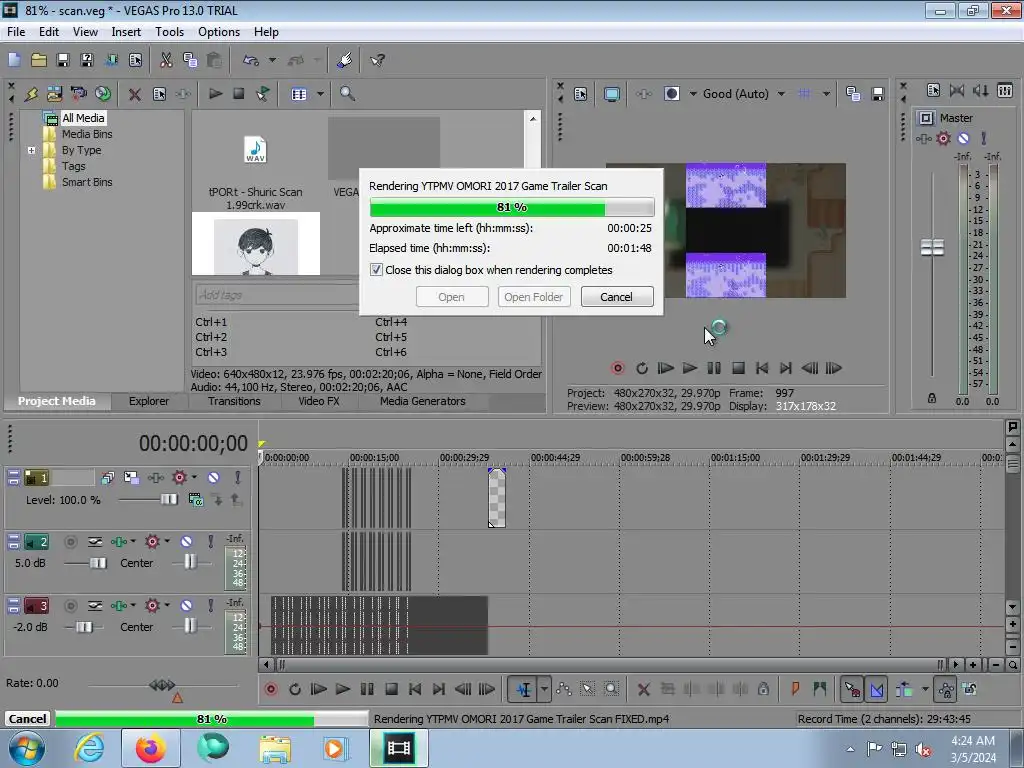
Task: Mute video track 1
Action: click(x=214, y=478)
